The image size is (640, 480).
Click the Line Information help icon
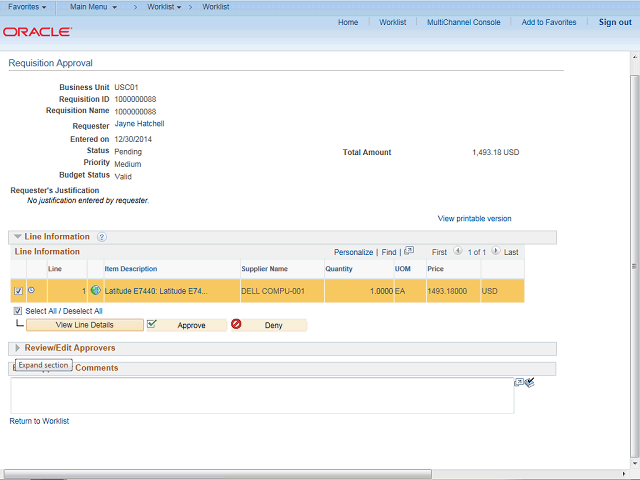(102, 237)
